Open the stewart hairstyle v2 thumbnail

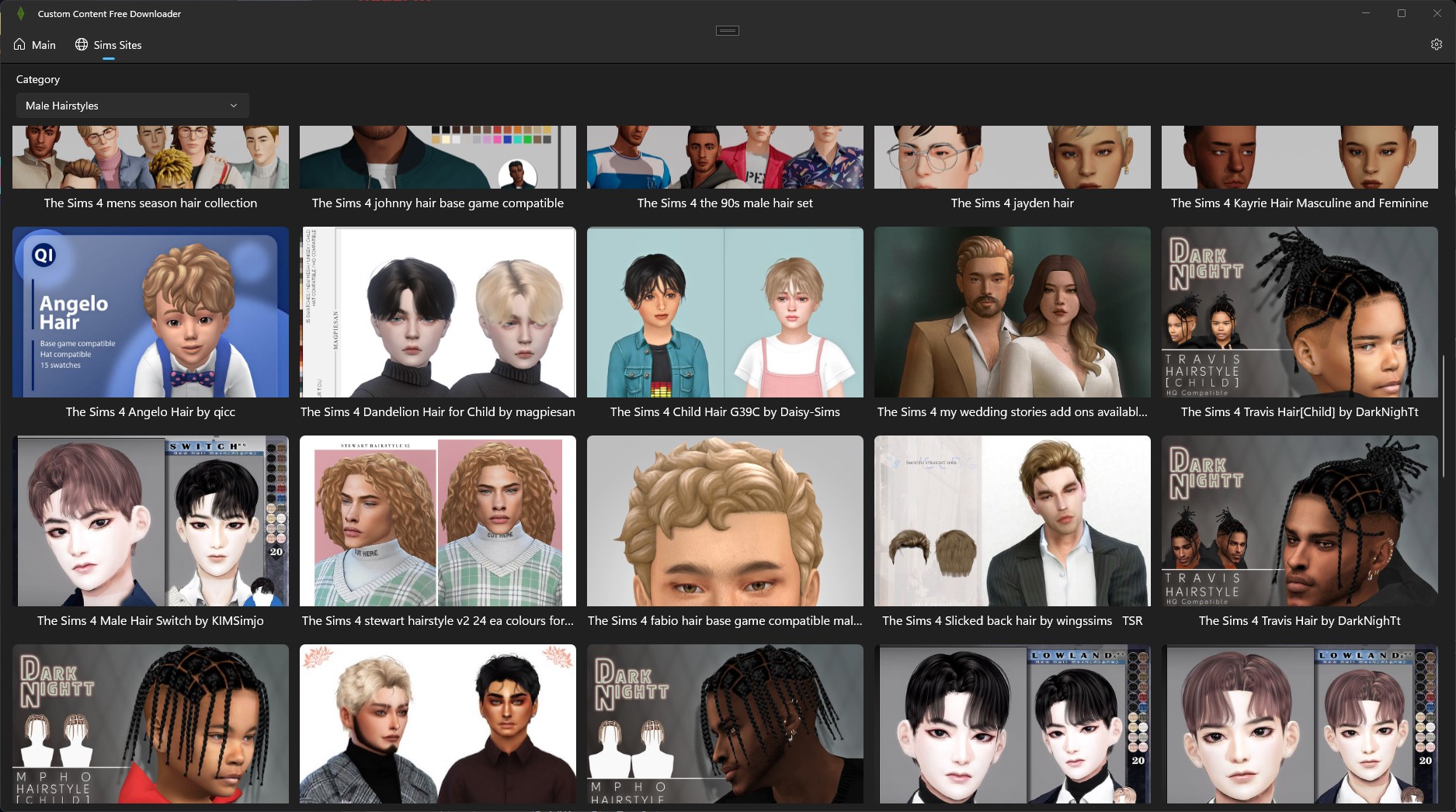tap(438, 521)
